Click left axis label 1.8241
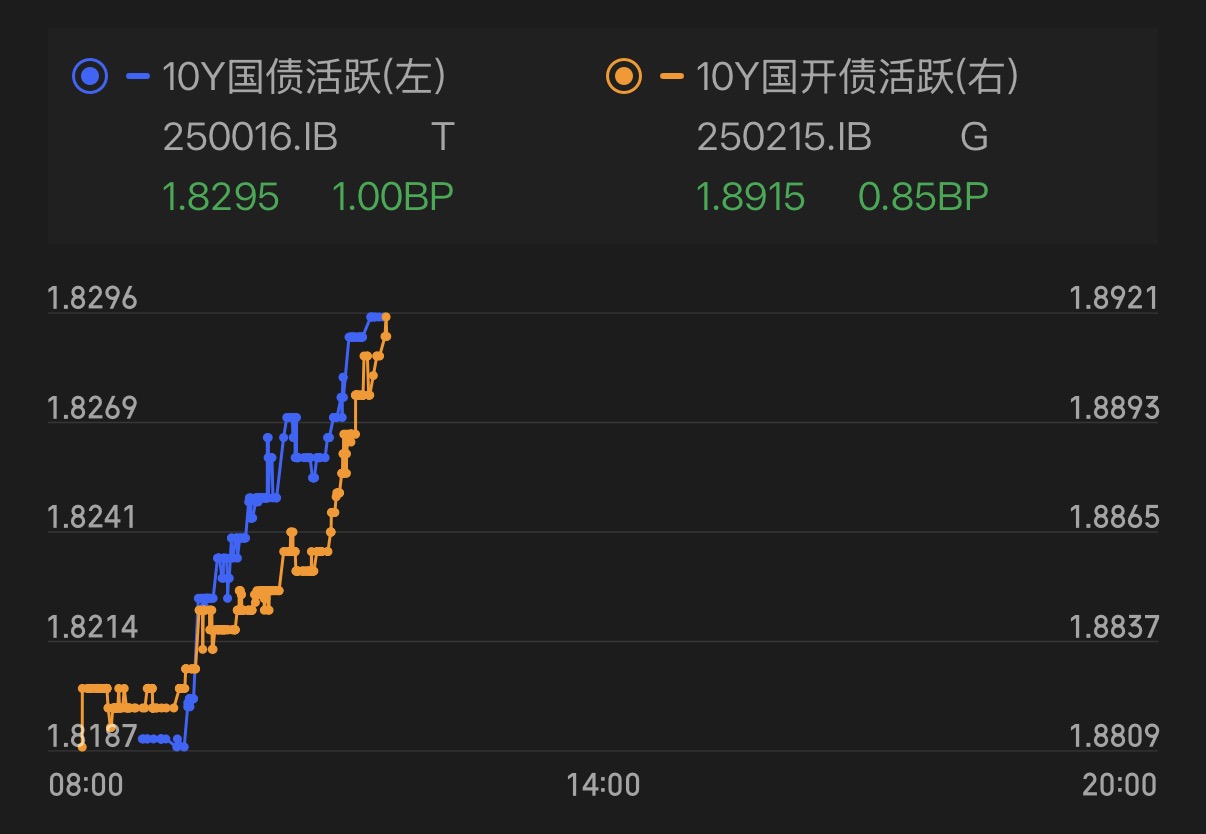1206x834 pixels. (92, 517)
